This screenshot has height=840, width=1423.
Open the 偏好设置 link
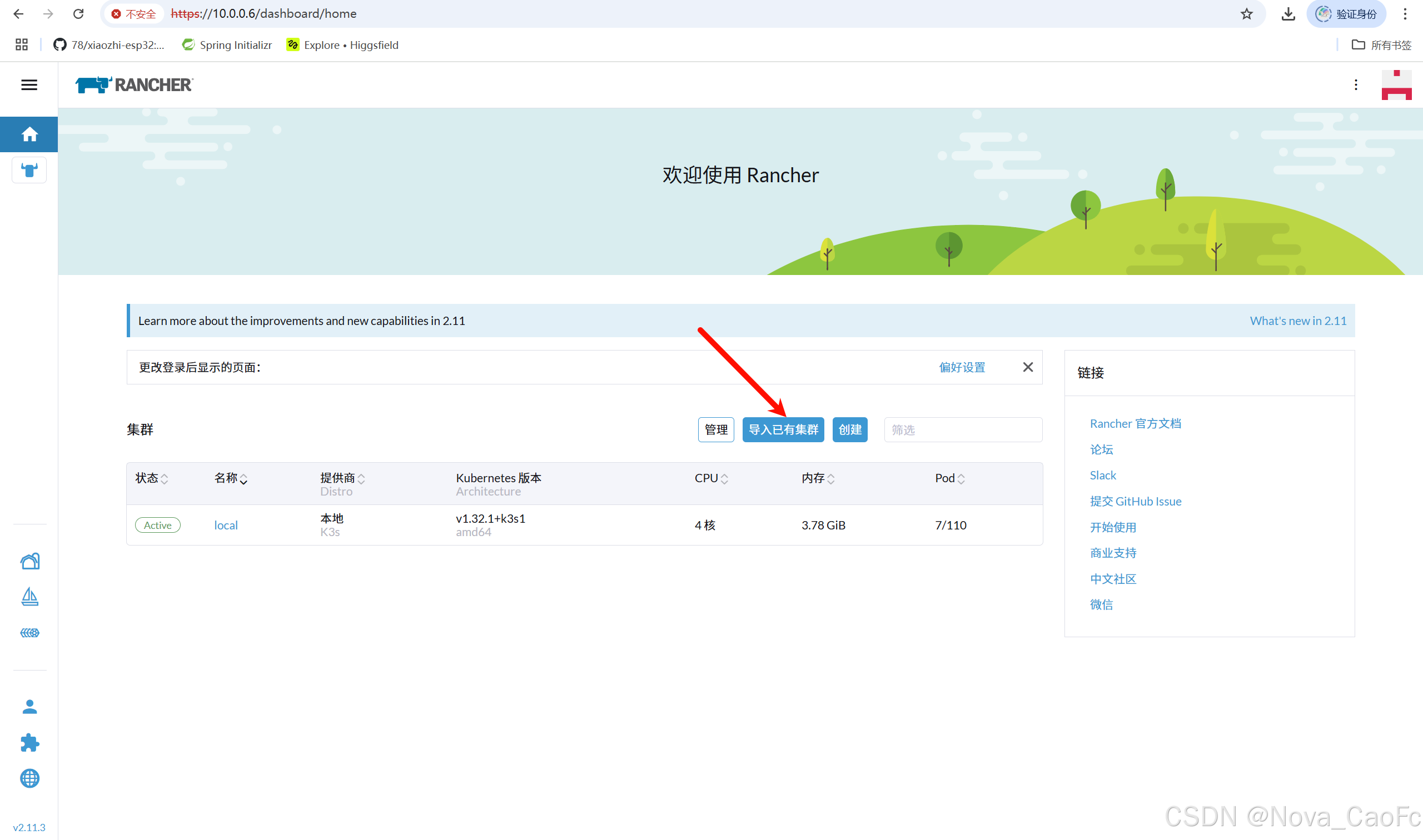click(962, 367)
